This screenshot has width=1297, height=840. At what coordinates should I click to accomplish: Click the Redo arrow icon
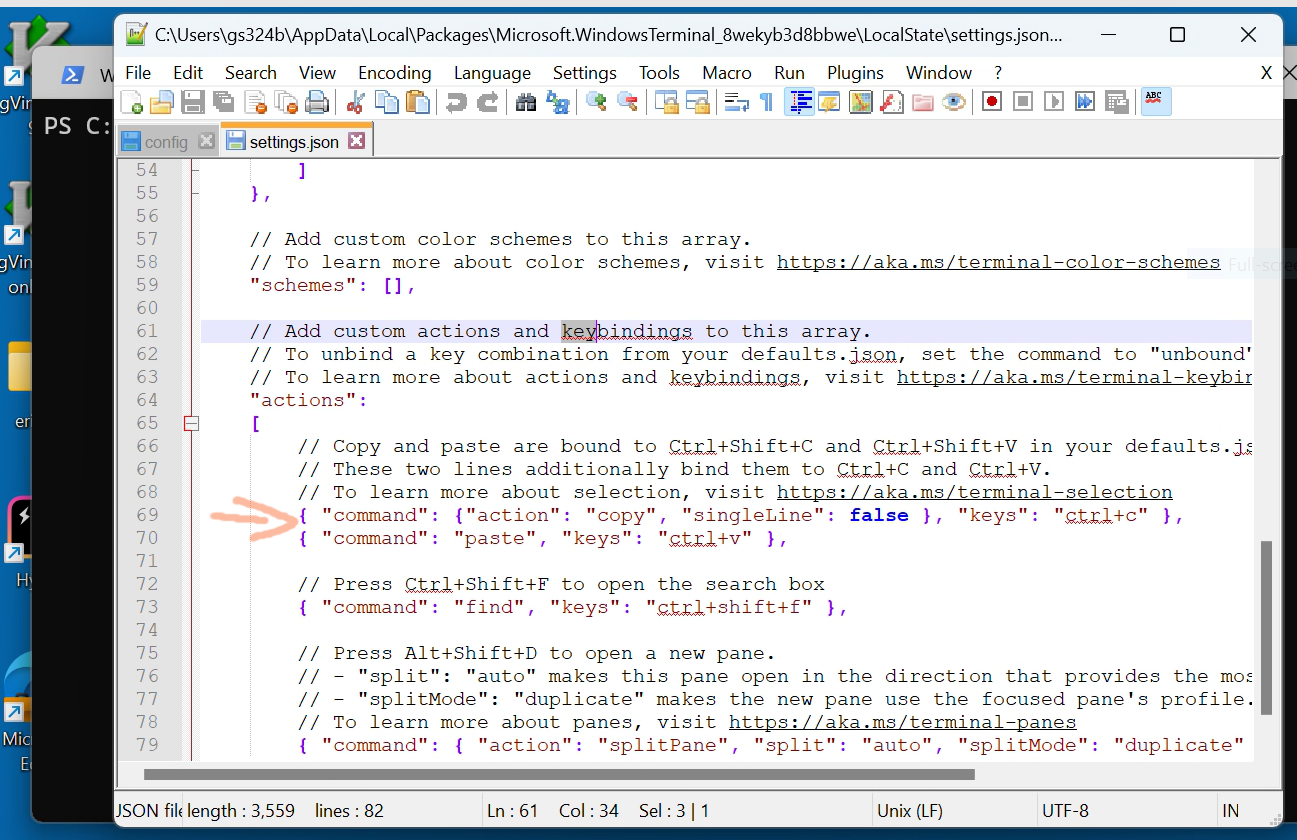[x=487, y=102]
